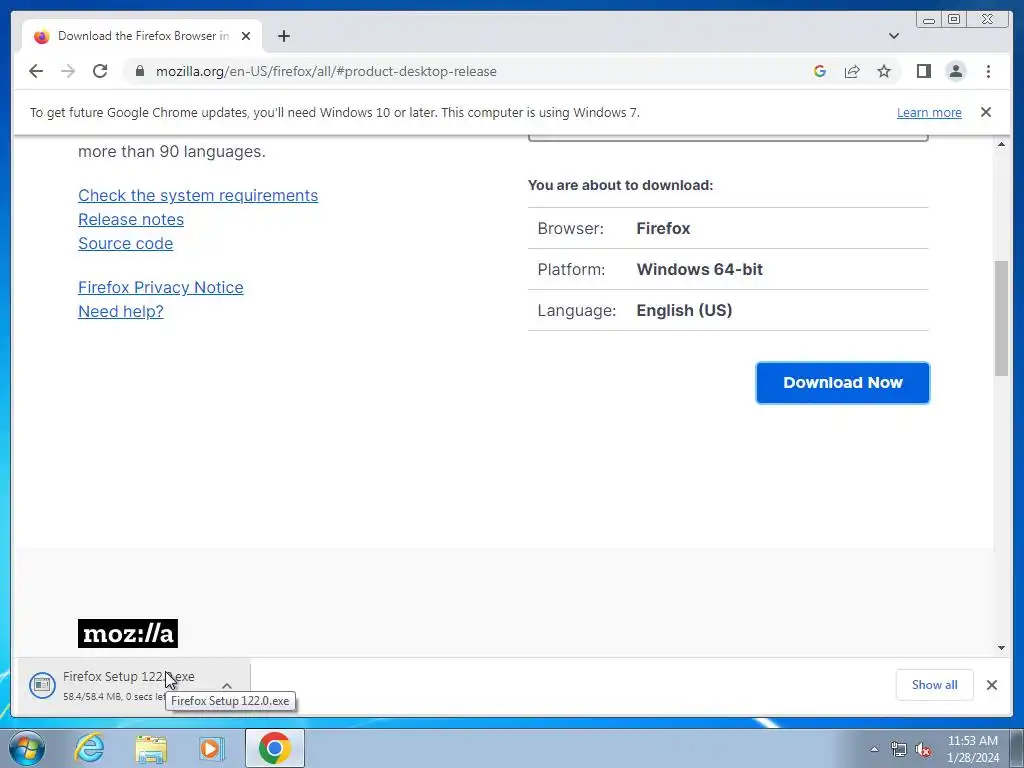1024x768 pixels.
Task: Expand download item options chevron
Action: [227, 685]
